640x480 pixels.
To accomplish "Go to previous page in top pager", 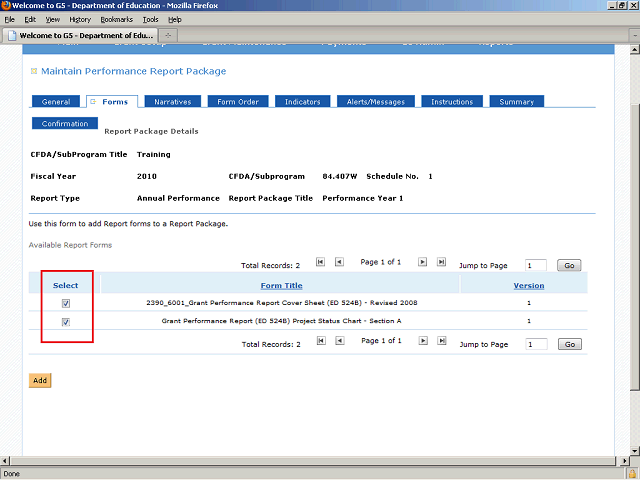I will [339, 262].
